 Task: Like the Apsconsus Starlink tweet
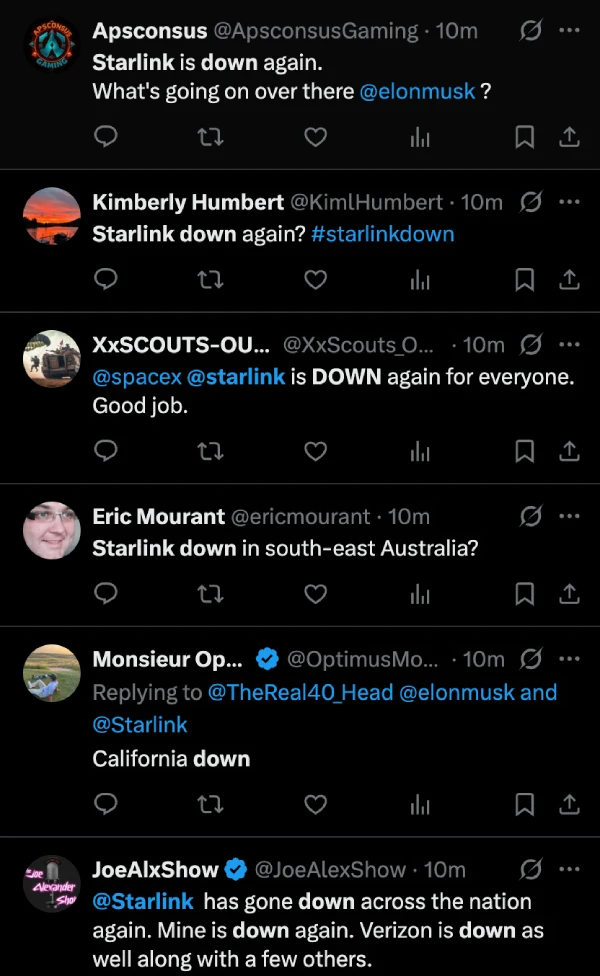pyautogui.click(x=315, y=138)
